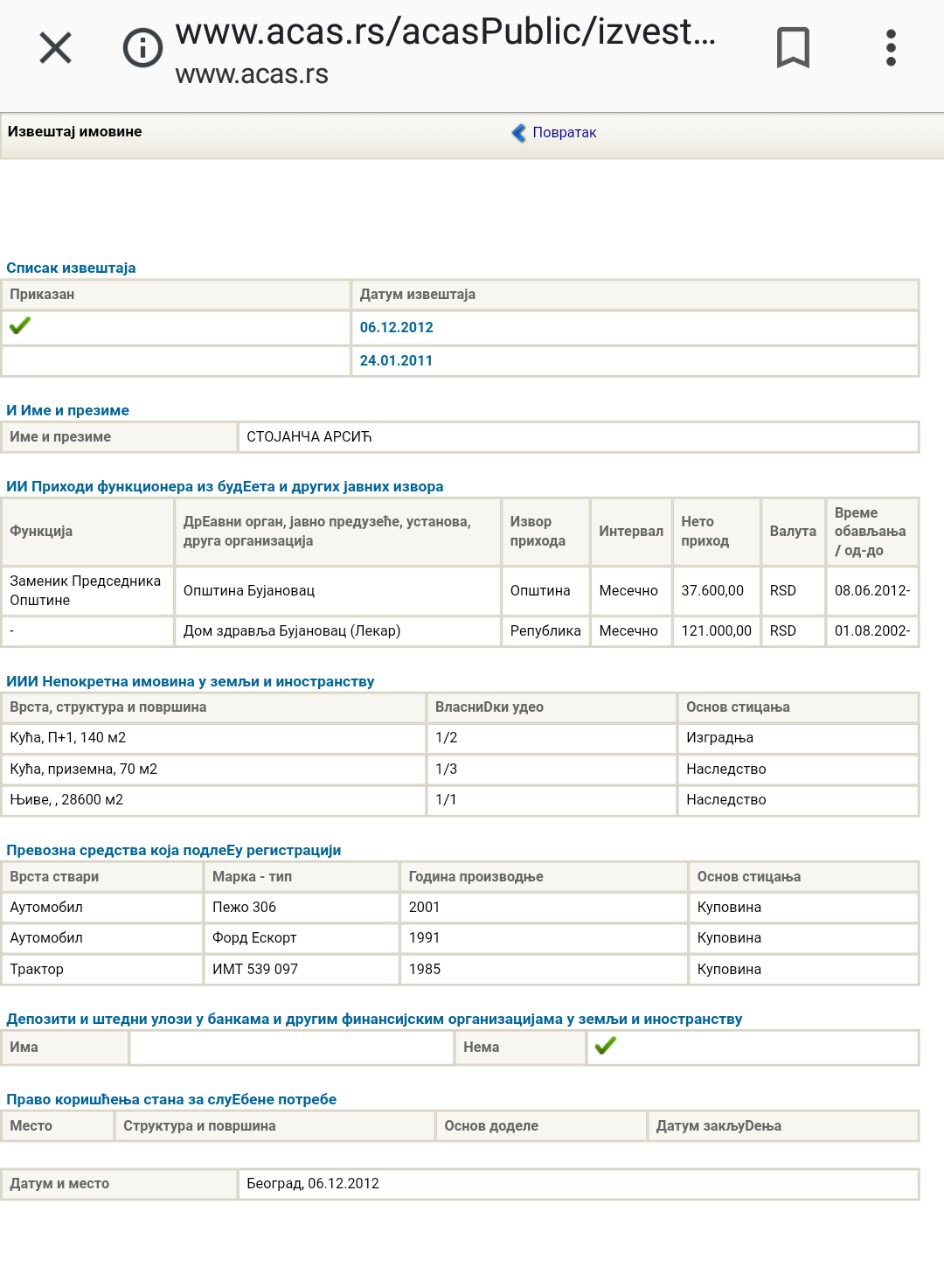Click empty Приказан cell in 24.01.2011 row
The image size is (944, 1281).
(x=175, y=360)
